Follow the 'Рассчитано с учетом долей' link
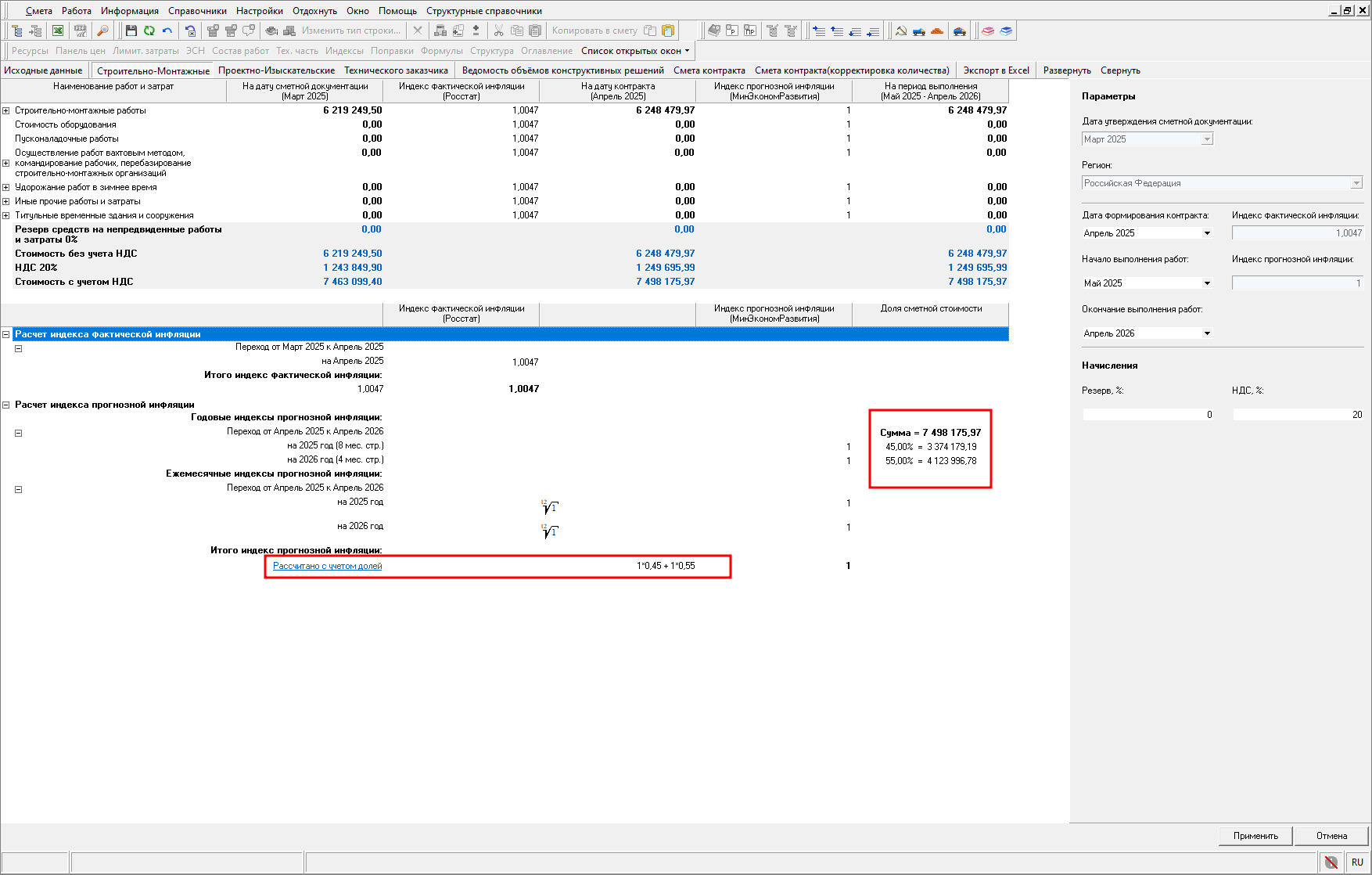The height and width of the screenshot is (875, 1372). tap(328, 566)
